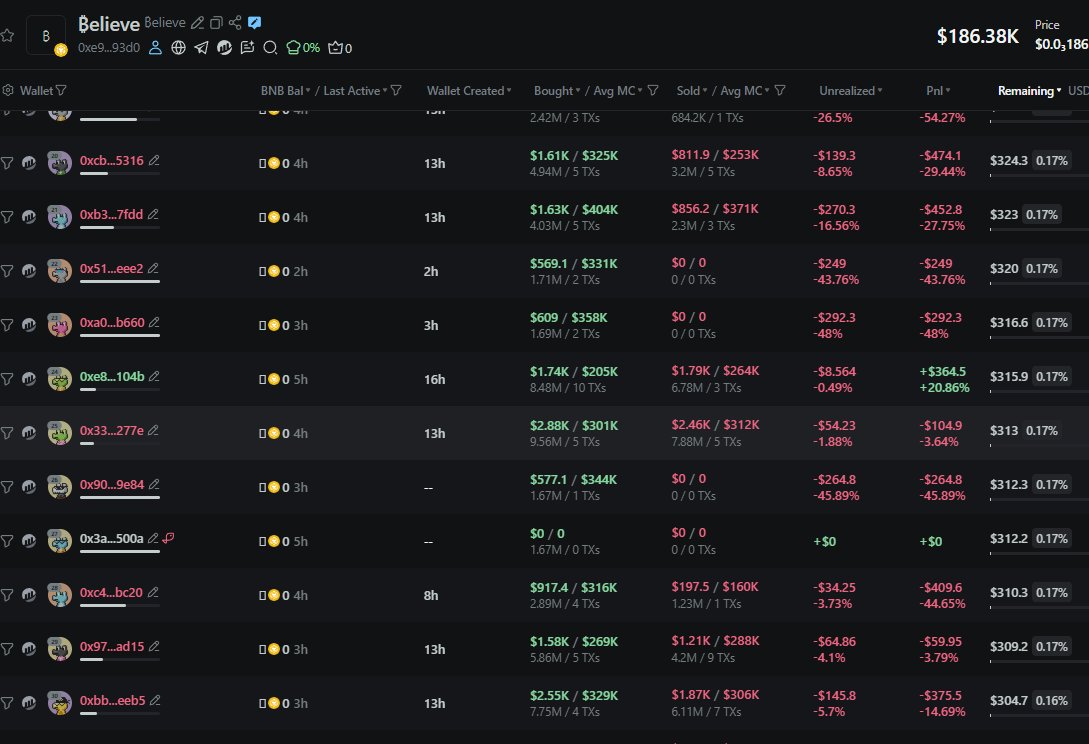Toggle Bought / Avg MC column filter funnel

point(653,91)
